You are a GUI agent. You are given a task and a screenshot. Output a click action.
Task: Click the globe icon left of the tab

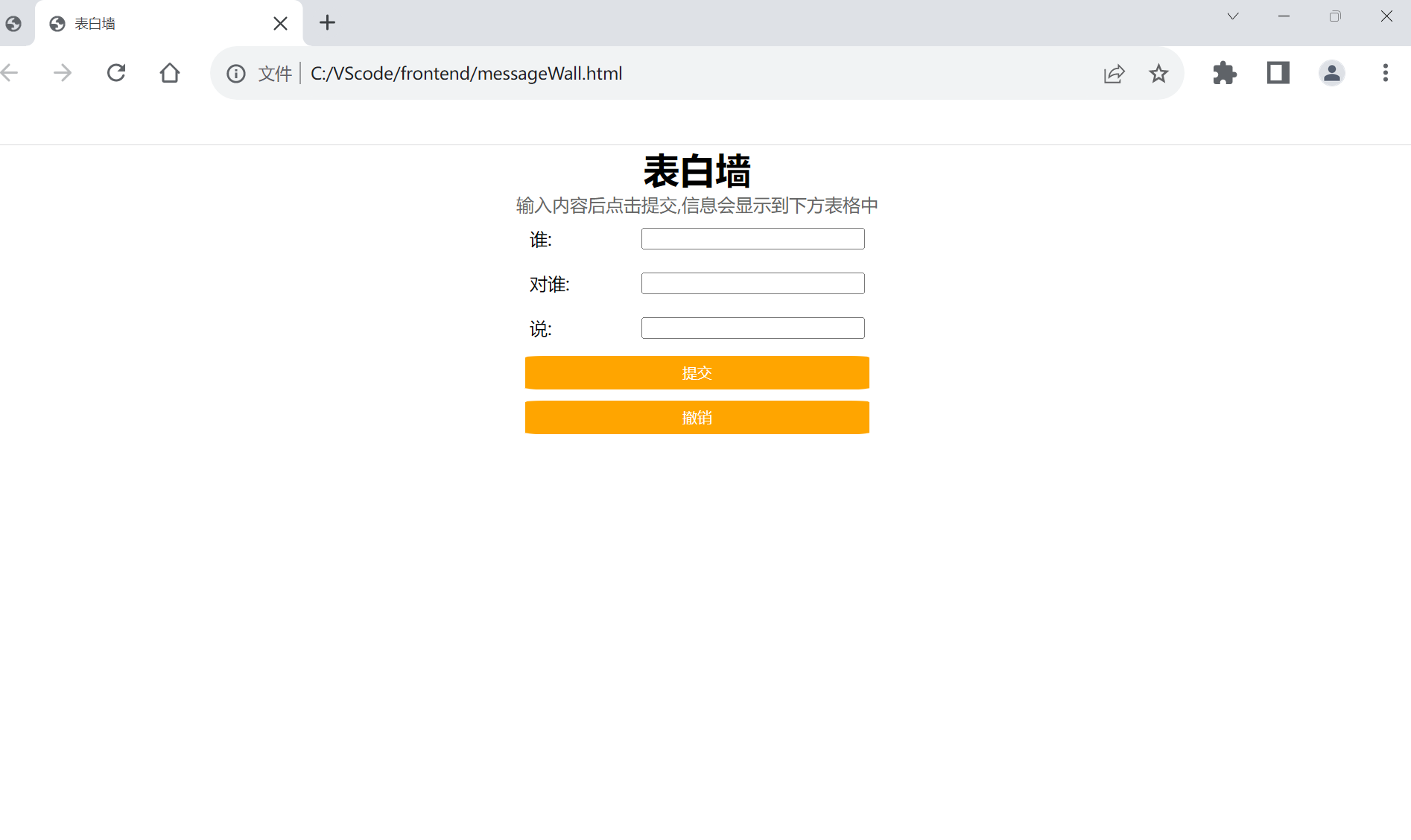[13, 24]
